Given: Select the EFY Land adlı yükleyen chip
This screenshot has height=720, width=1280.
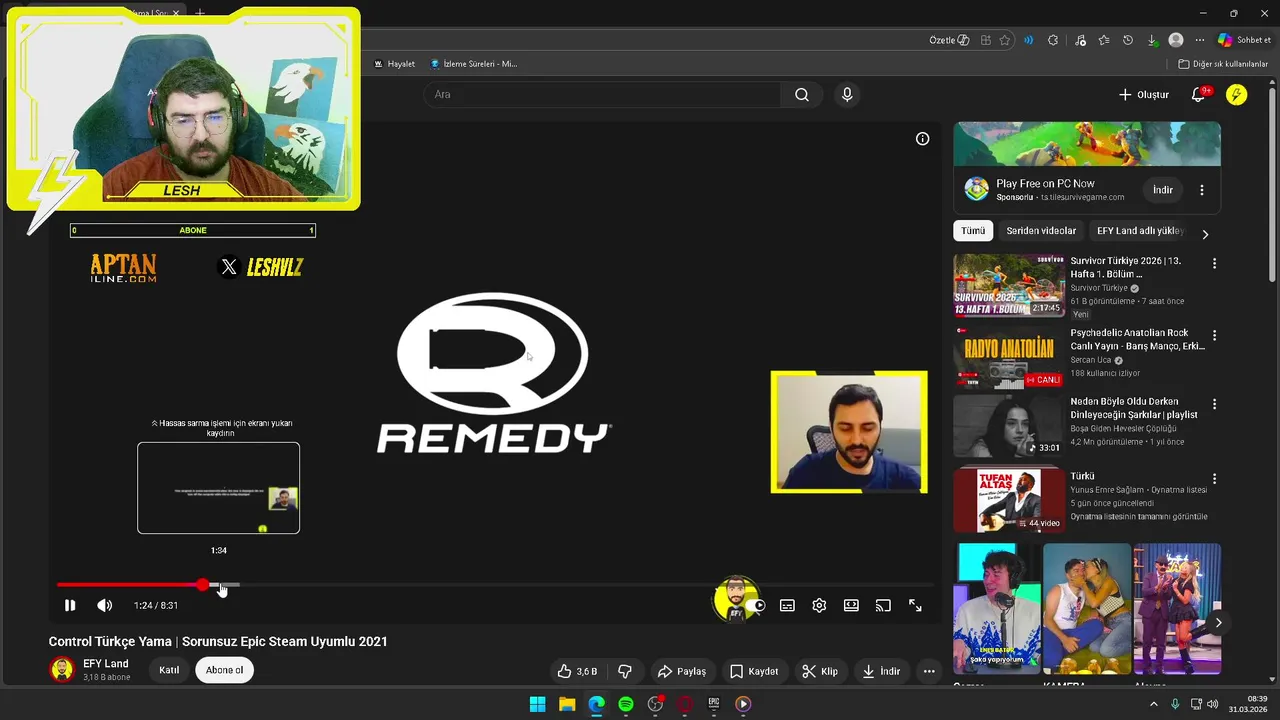Looking at the screenshot, I should pyautogui.click(x=1140, y=231).
